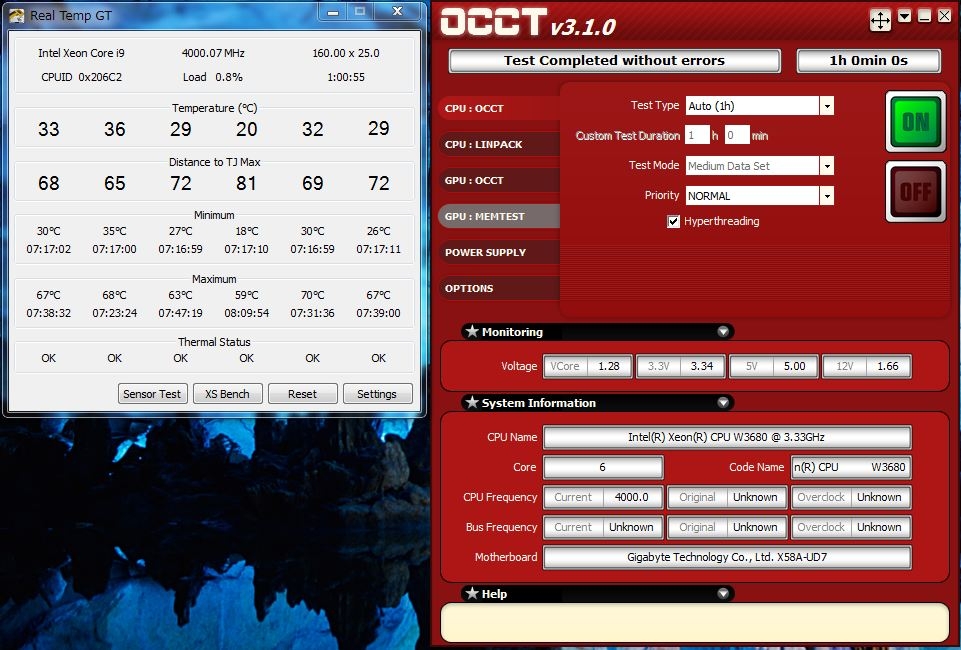This screenshot has width=961, height=650.
Task: Collapse the System Information section arrow
Action: (x=723, y=402)
